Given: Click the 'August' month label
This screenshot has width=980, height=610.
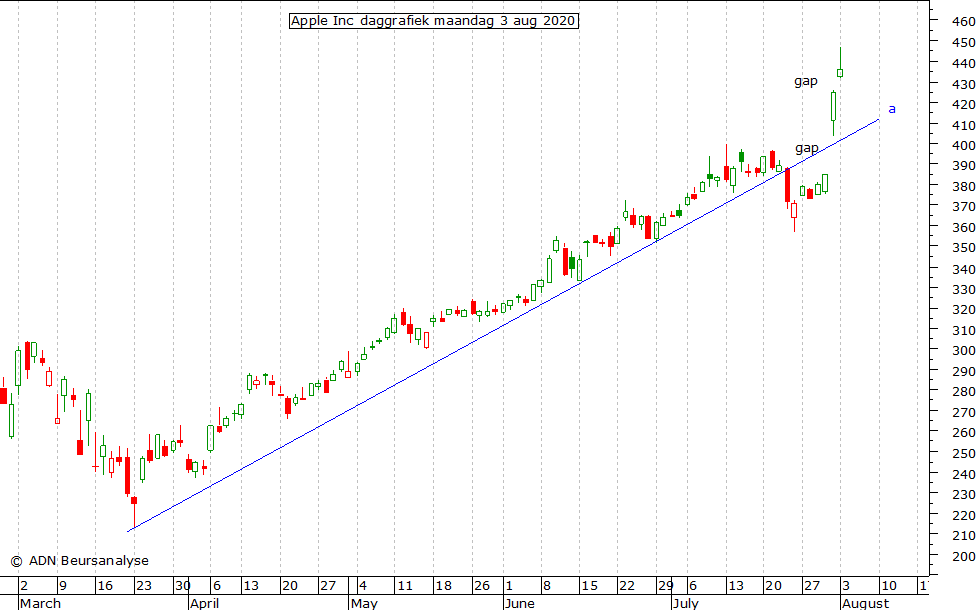Looking at the screenshot, I should tap(866, 603).
